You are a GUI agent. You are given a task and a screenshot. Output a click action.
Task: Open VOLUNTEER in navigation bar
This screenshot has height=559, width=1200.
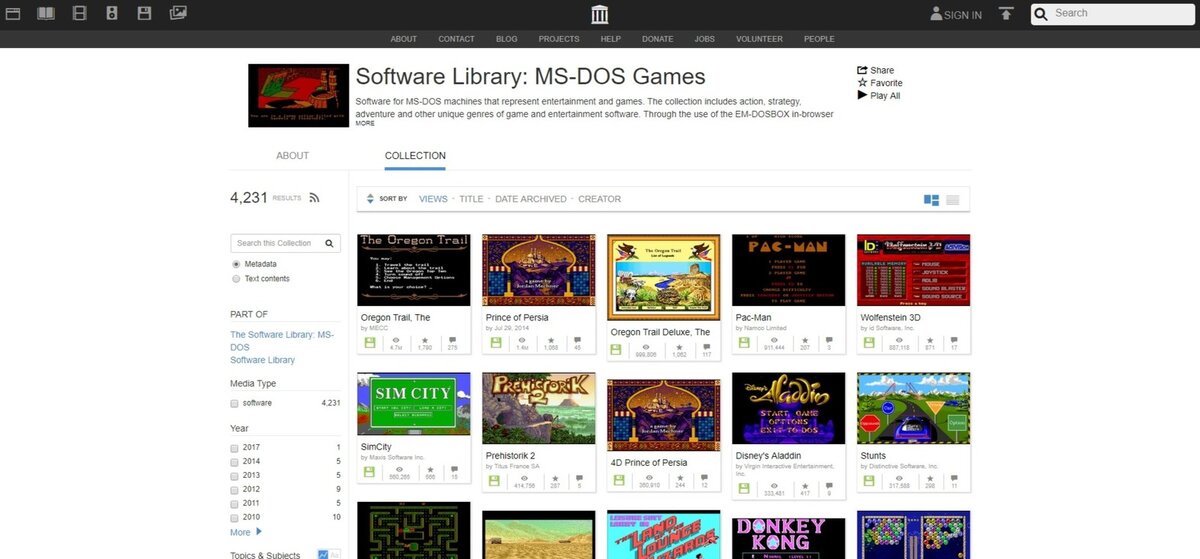759,39
